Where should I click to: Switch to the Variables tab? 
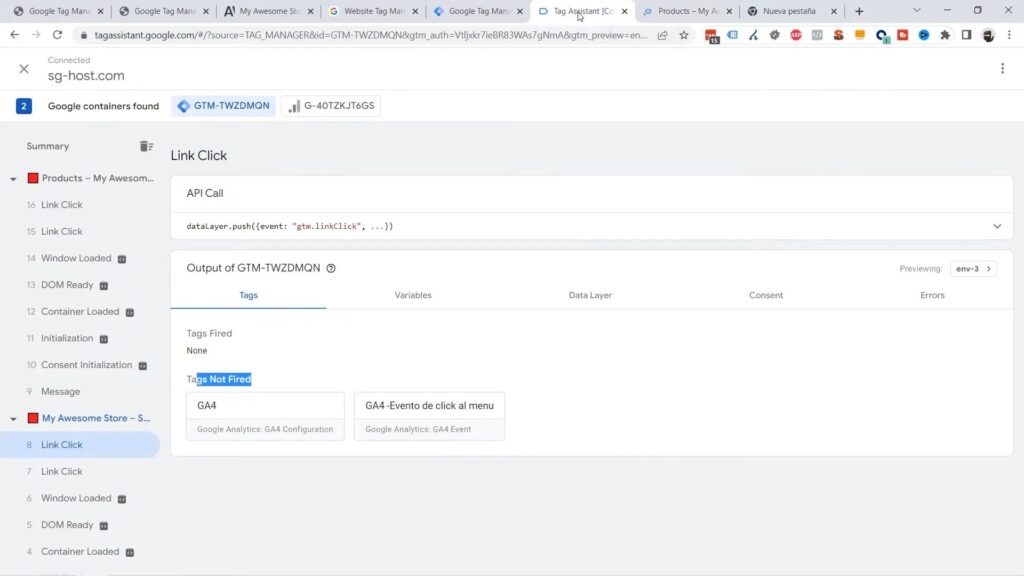[x=413, y=295]
